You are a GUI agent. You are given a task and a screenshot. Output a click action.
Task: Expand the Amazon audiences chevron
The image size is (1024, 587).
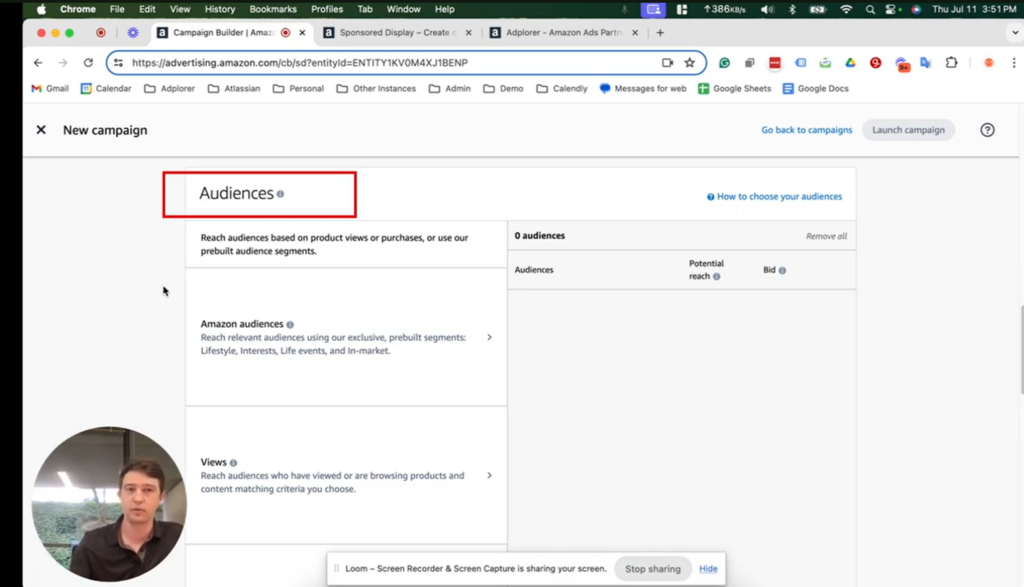point(489,338)
